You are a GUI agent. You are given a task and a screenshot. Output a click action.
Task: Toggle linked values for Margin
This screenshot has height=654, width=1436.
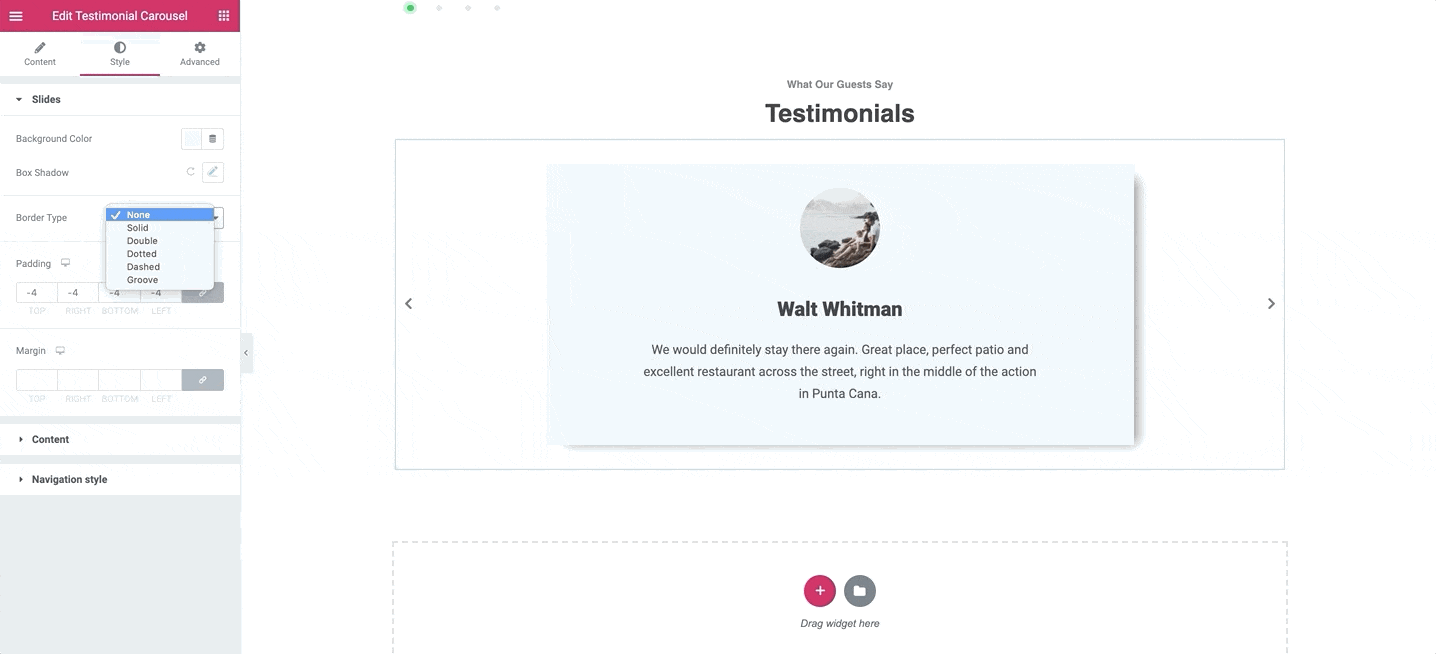[203, 380]
